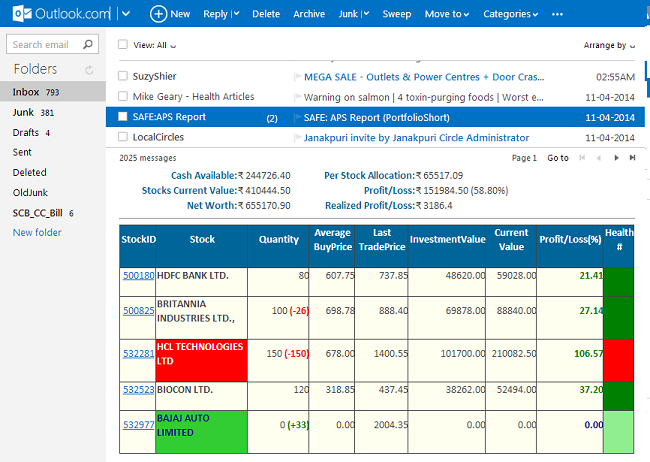Image resolution: width=650 pixels, height=462 pixels.
Task: Open stock ID 532977 link
Action: point(138,425)
